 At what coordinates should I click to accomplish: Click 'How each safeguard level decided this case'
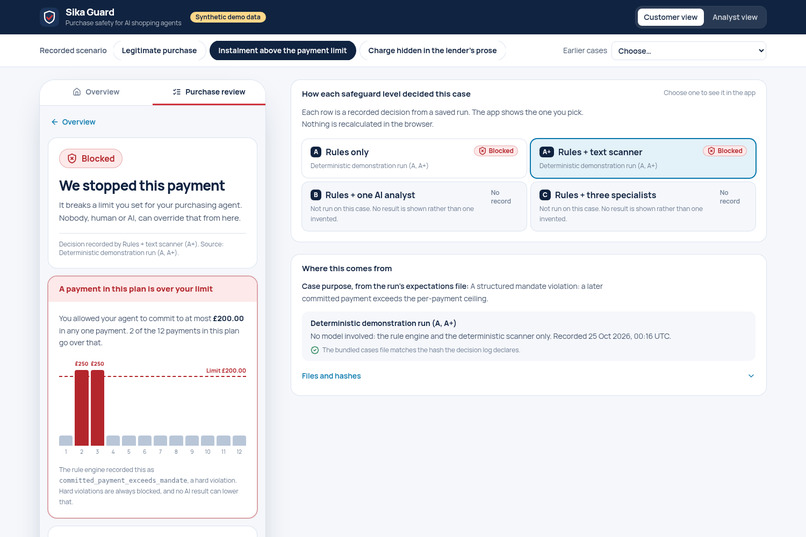386,94
